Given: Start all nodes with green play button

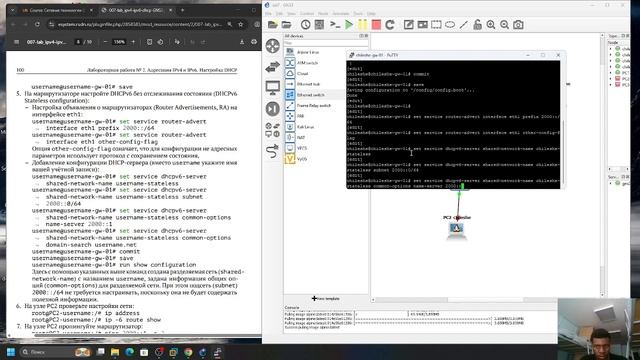Looking at the screenshot, I should pos(349,25).
